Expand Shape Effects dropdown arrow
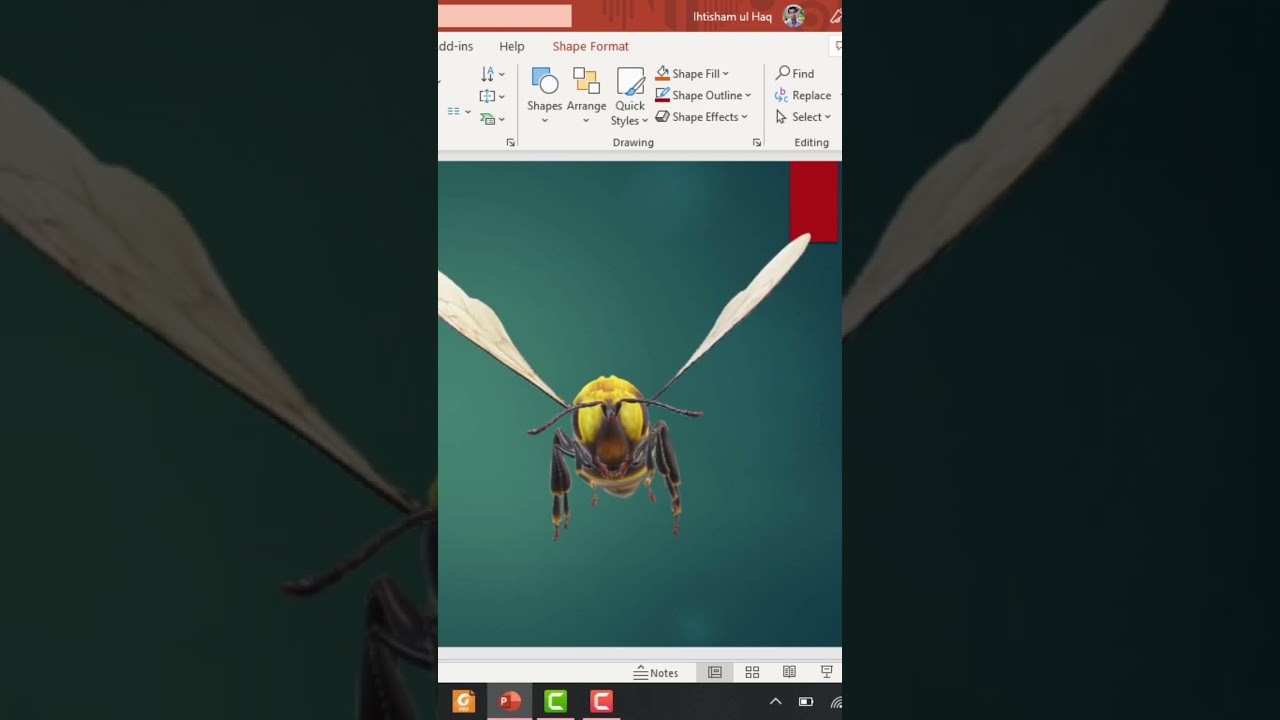Image resolution: width=1280 pixels, height=720 pixels. (x=744, y=118)
